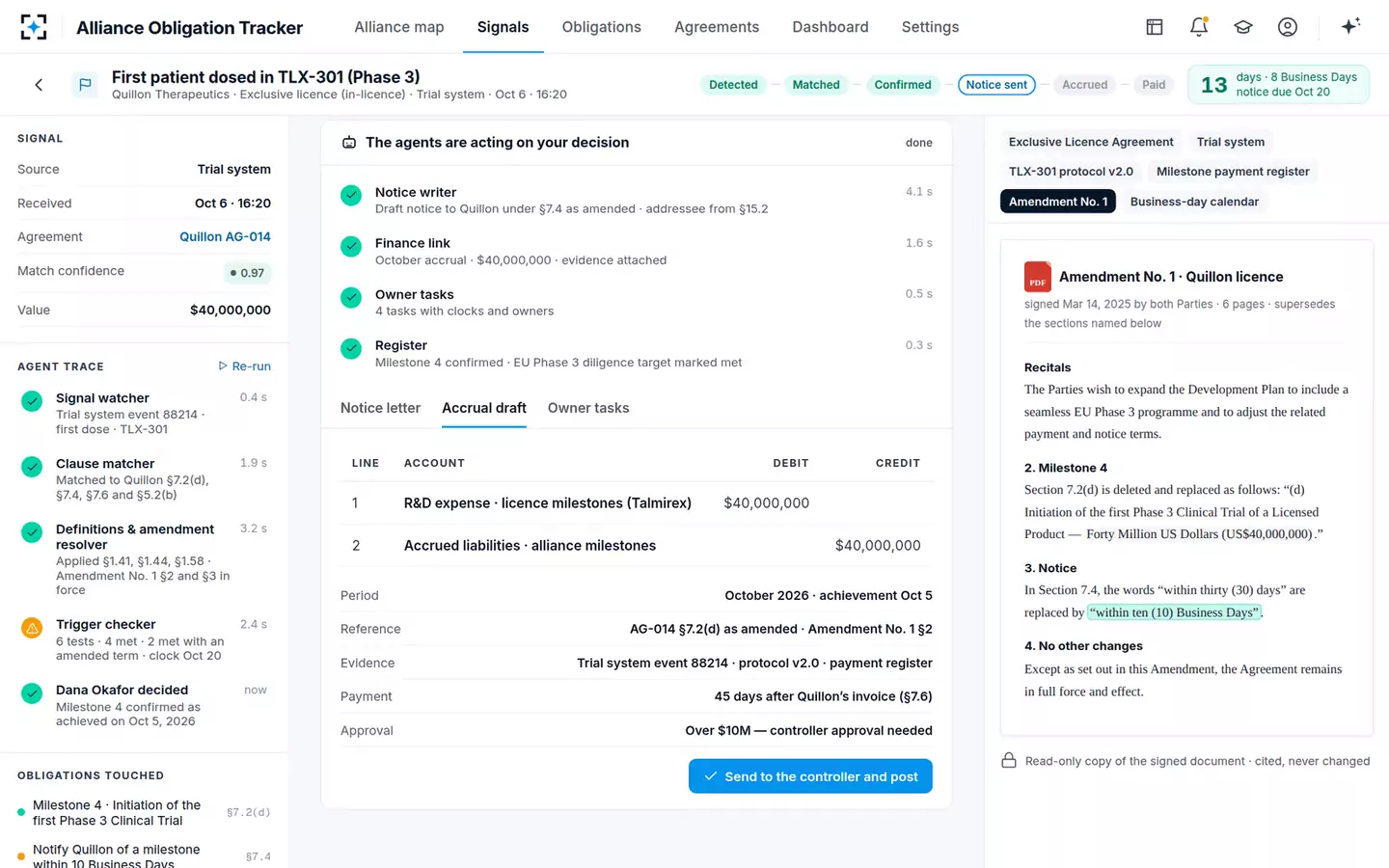Go back using the left chevron arrow
The height and width of the screenshot is (868, 1389).
tap(39, 85)
